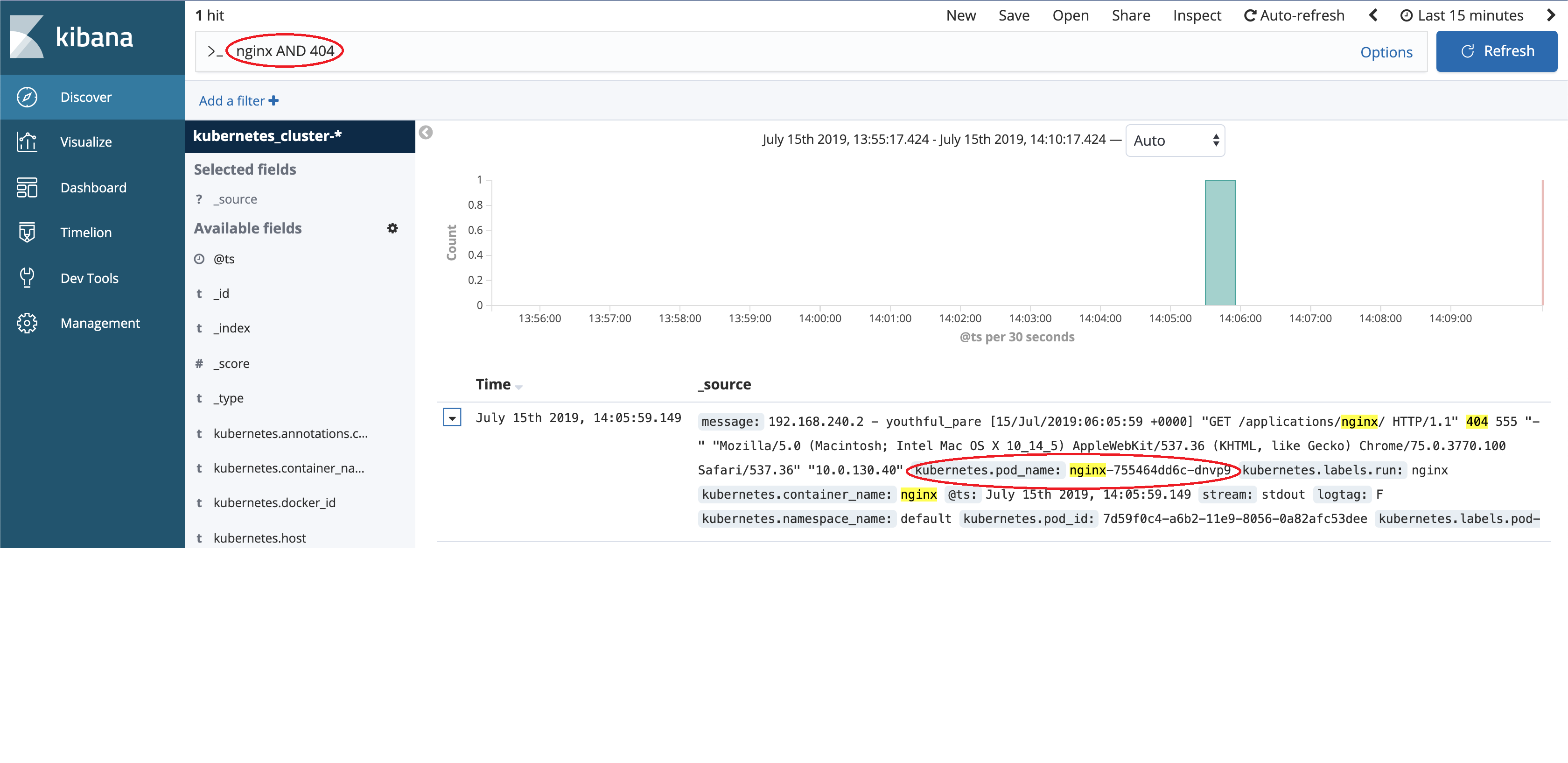
Task: Toggle the Auto-refresh setting
Action: coord(1294,15)
